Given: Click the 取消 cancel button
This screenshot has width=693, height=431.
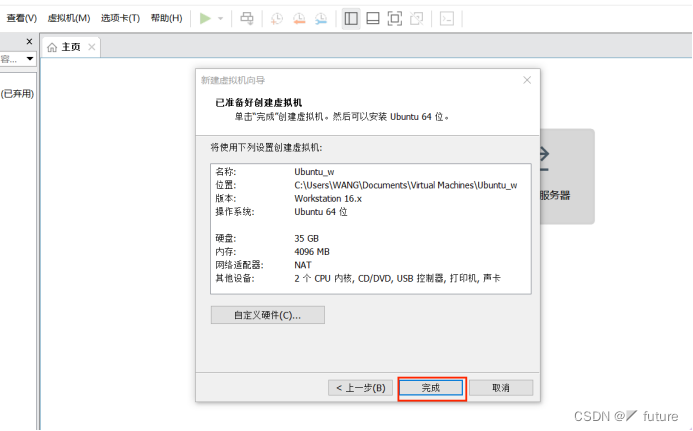Looking at the screenshot, I should [x=501, y=388].
